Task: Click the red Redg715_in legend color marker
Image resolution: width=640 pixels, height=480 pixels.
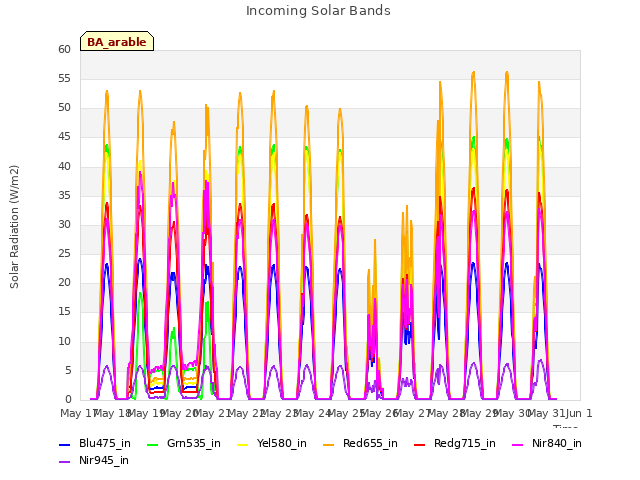Action: pyautogui.click(x=420, y=445)
